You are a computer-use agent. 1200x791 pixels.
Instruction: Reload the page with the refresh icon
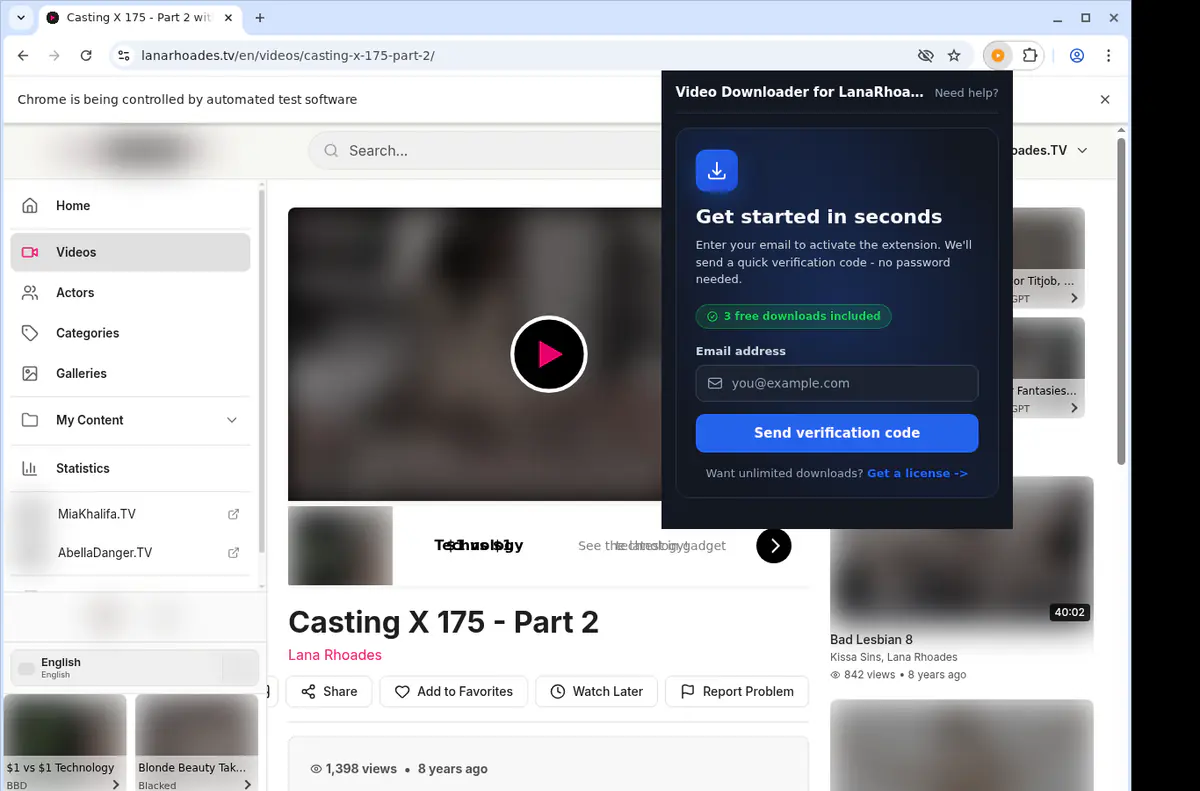click(86, 56)
